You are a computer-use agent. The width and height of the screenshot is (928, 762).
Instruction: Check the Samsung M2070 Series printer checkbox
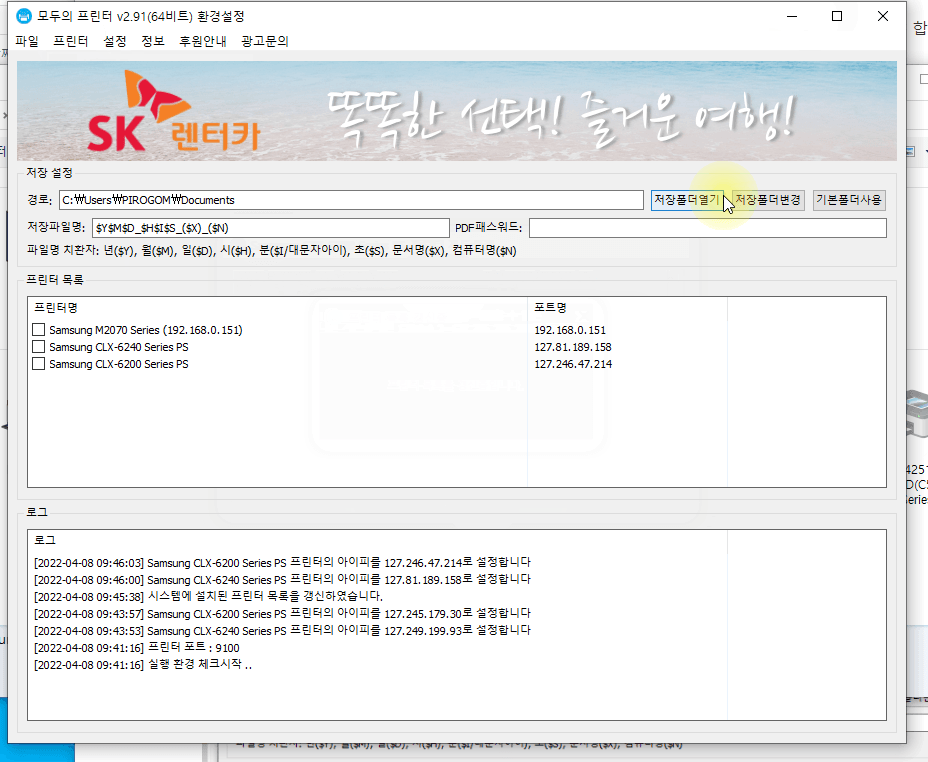pos(38,330)
